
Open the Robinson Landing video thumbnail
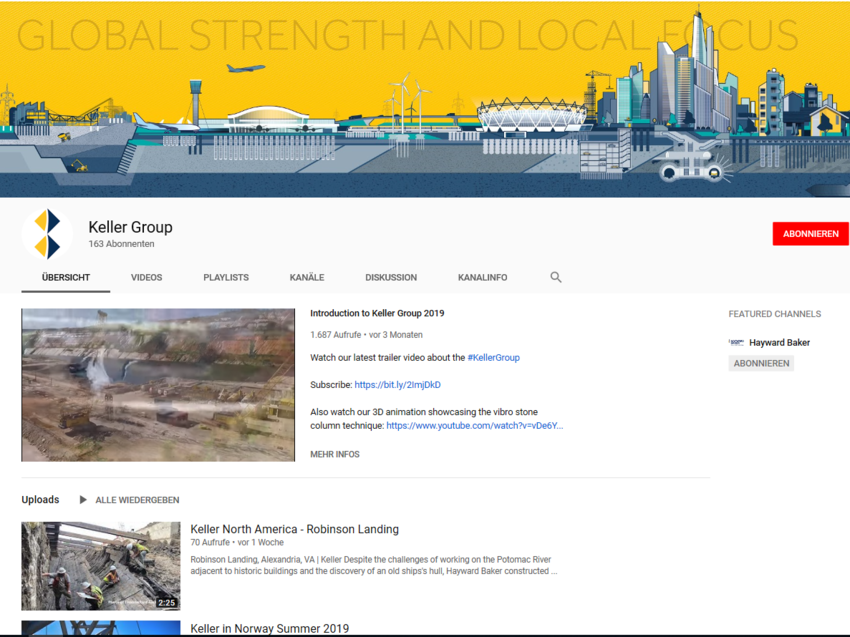101,566
